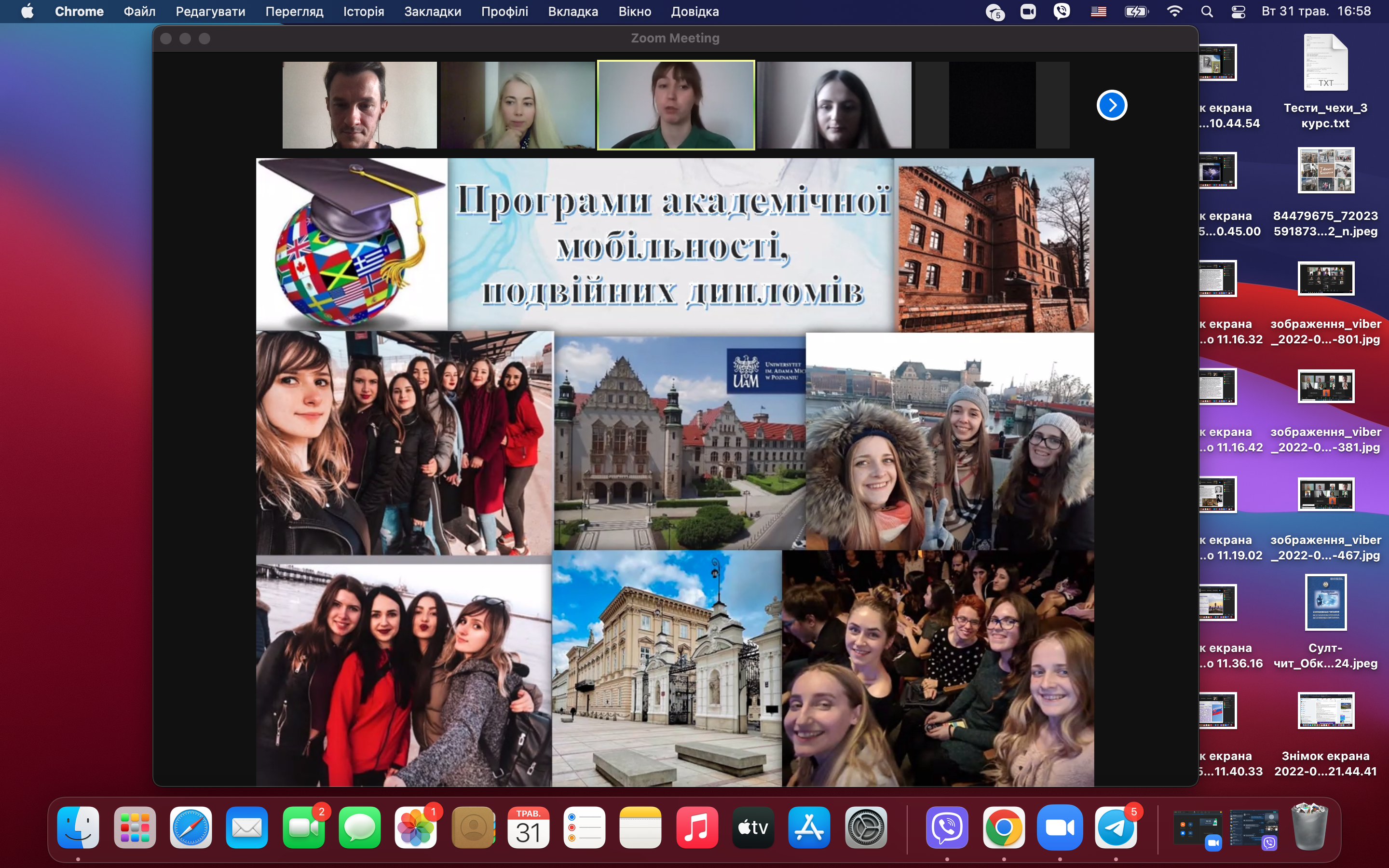This screenshot has height=868, width=1389.
Task: Switch input source via US flag
Action: coord(1099,12)
